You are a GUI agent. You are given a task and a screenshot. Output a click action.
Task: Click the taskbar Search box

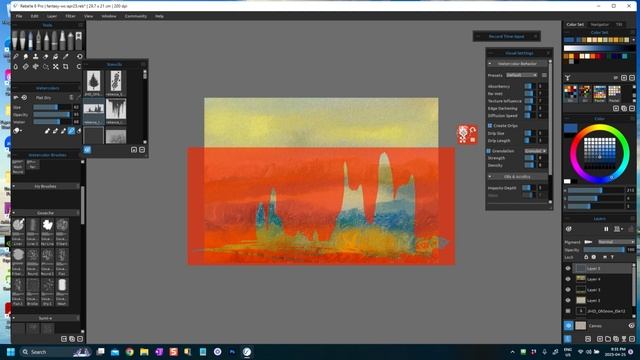[x=55, y=351]
